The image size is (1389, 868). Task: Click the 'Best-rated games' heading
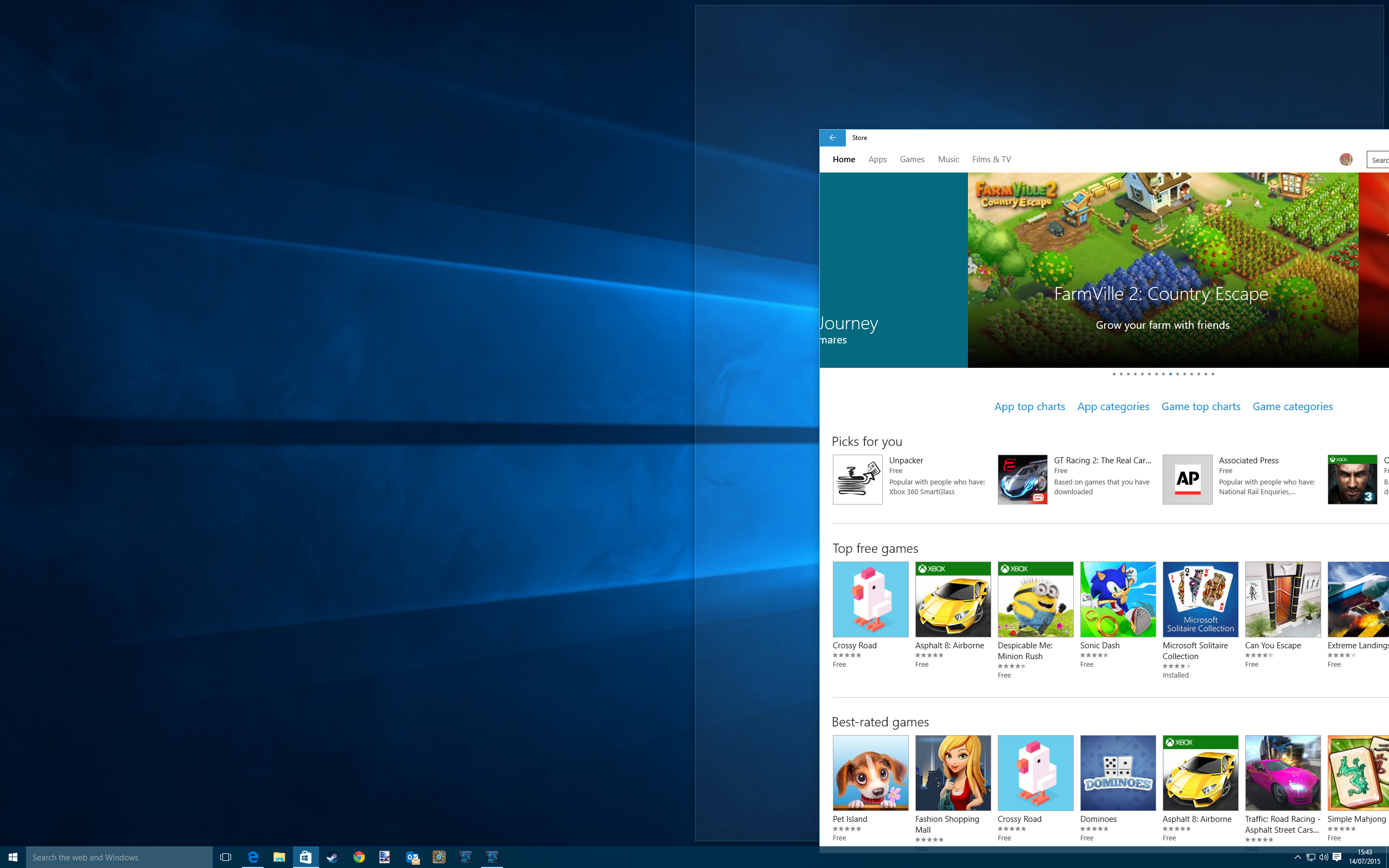click(880, 722)
